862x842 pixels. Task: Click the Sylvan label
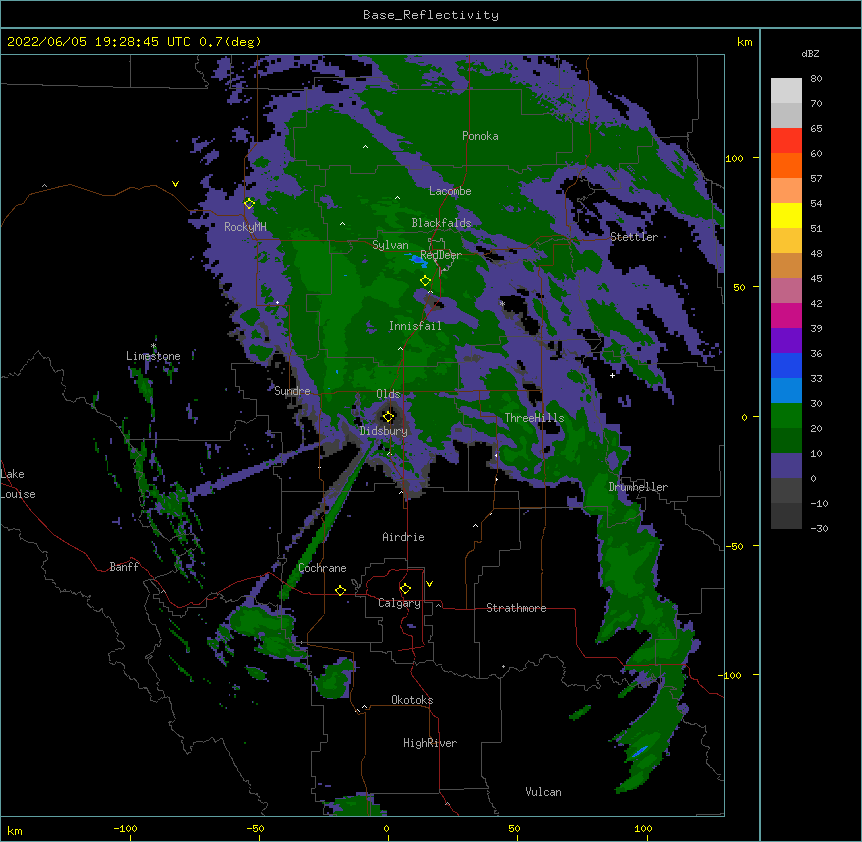pos(390,245)
